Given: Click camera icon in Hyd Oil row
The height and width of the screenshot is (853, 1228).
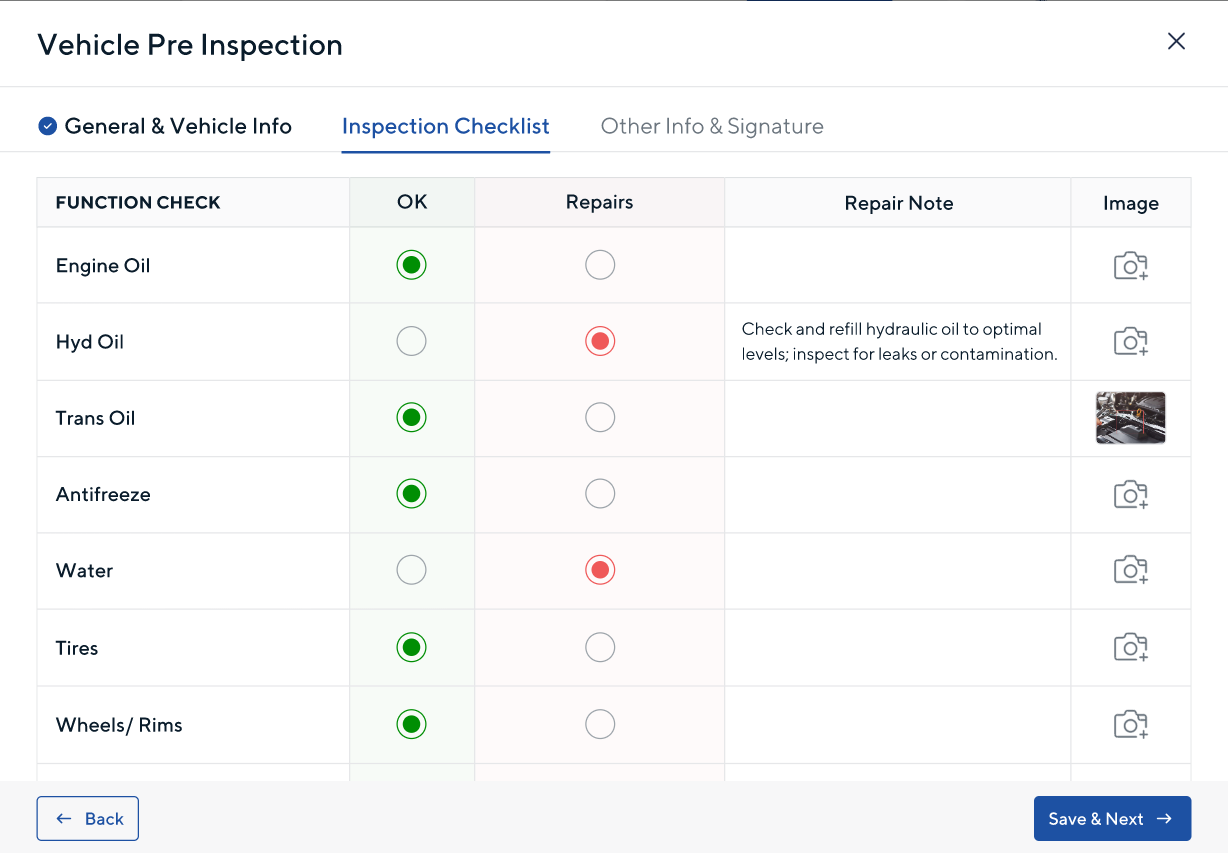Looking at the screenshot, I should [1130, 342].
